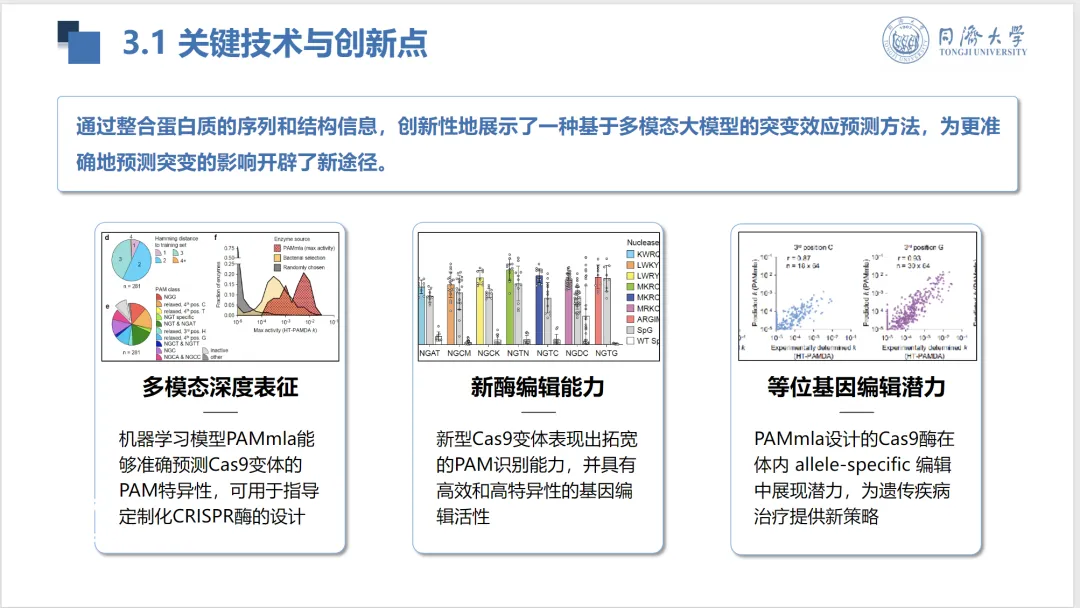Screen dimensions: 1080x608
Task: Click the 'ARGIN' legend entry in bar chart
Action: click(x=643, y=319)
